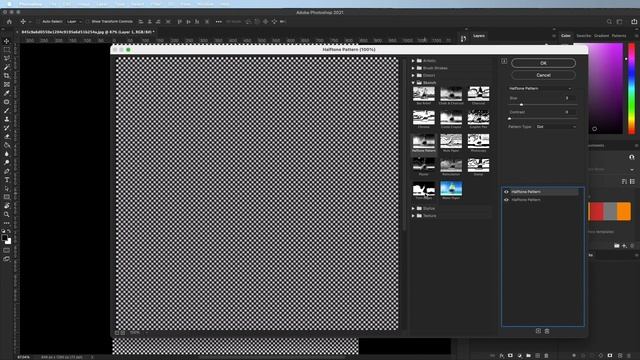
Task: Select the Rectangle shape tool
Action: [x=7, y=197]
